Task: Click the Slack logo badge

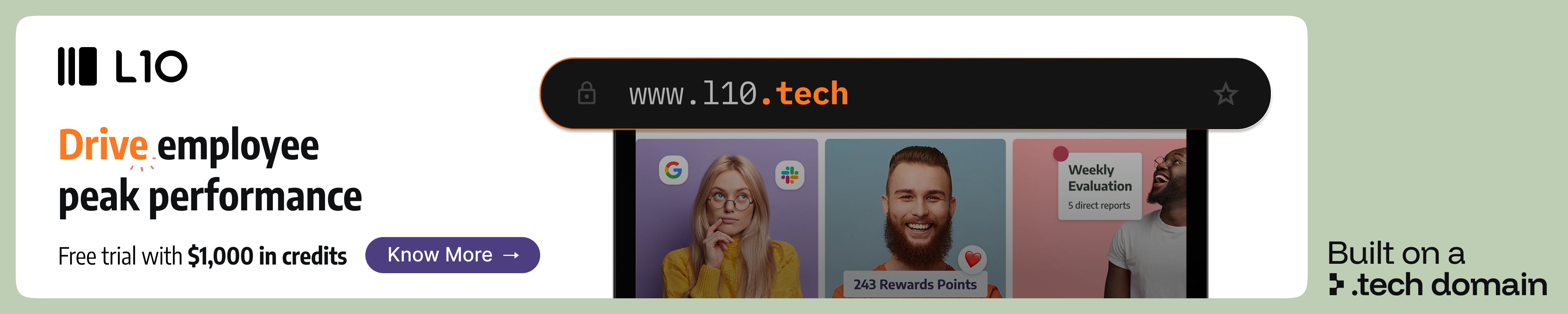Action: pos(790,175)
